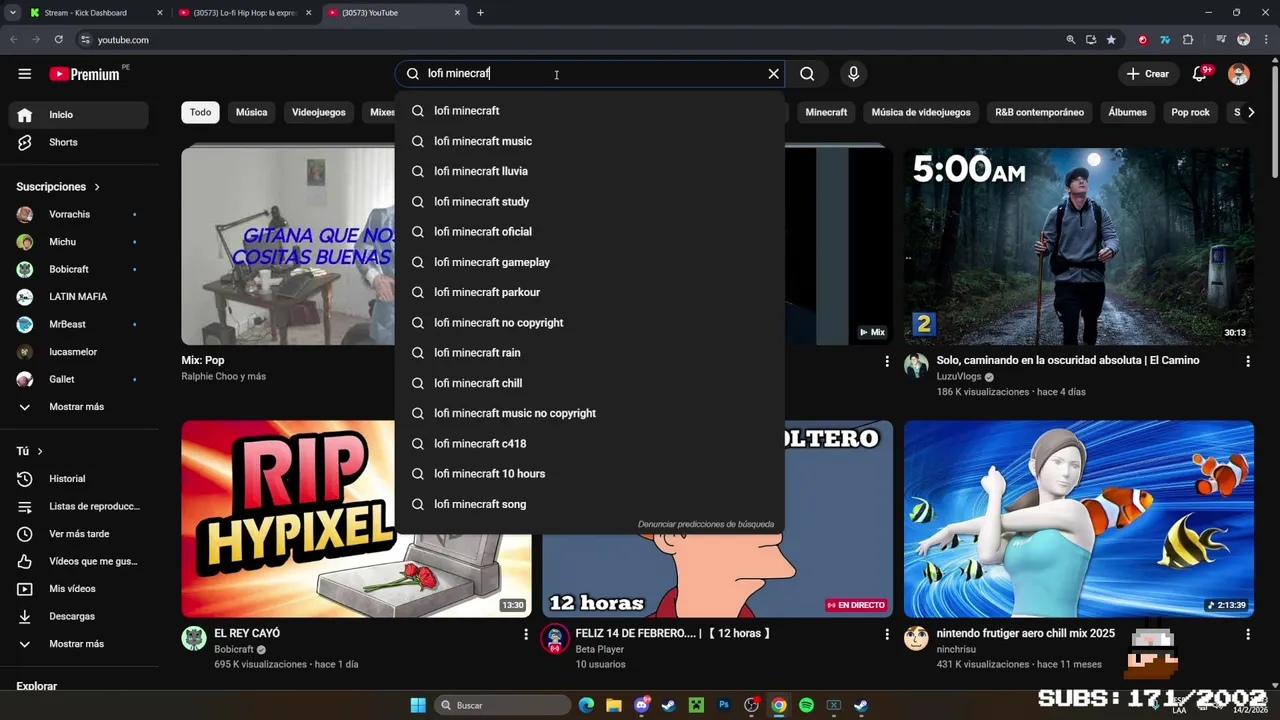This screenshot has height=720, width=1280.
Task: Open Vorrachis channel subscription
Action: click(x=78, y=214)
